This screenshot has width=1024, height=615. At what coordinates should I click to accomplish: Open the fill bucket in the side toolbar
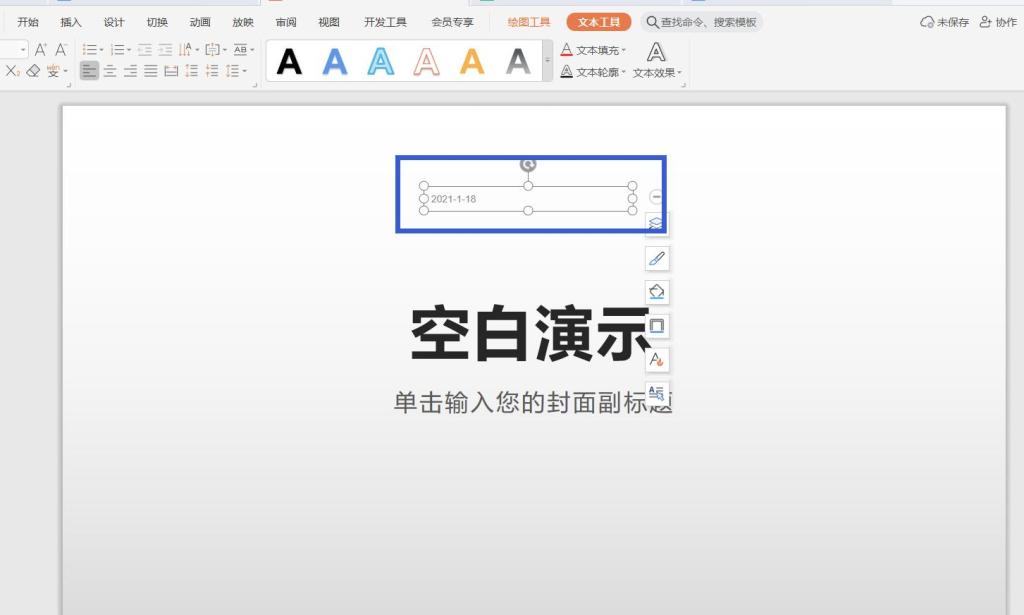pos(657,292)
